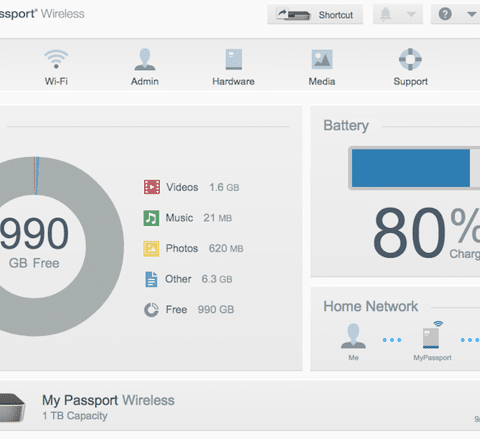Screen dimensions: 480x439
Task: Click the help question mark icon
Action: 445,14
